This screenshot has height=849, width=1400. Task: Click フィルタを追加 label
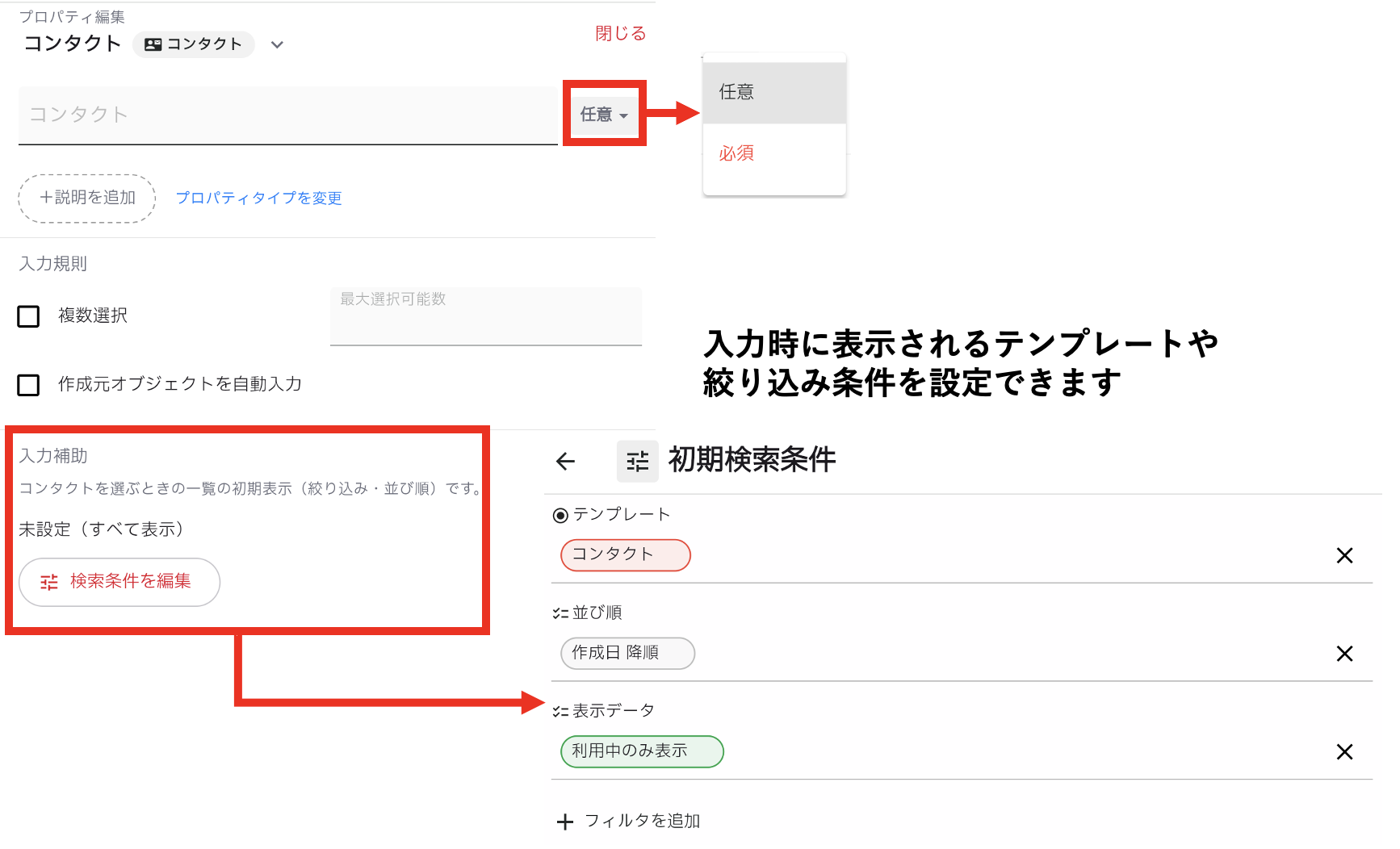click(x=642, y=821)
